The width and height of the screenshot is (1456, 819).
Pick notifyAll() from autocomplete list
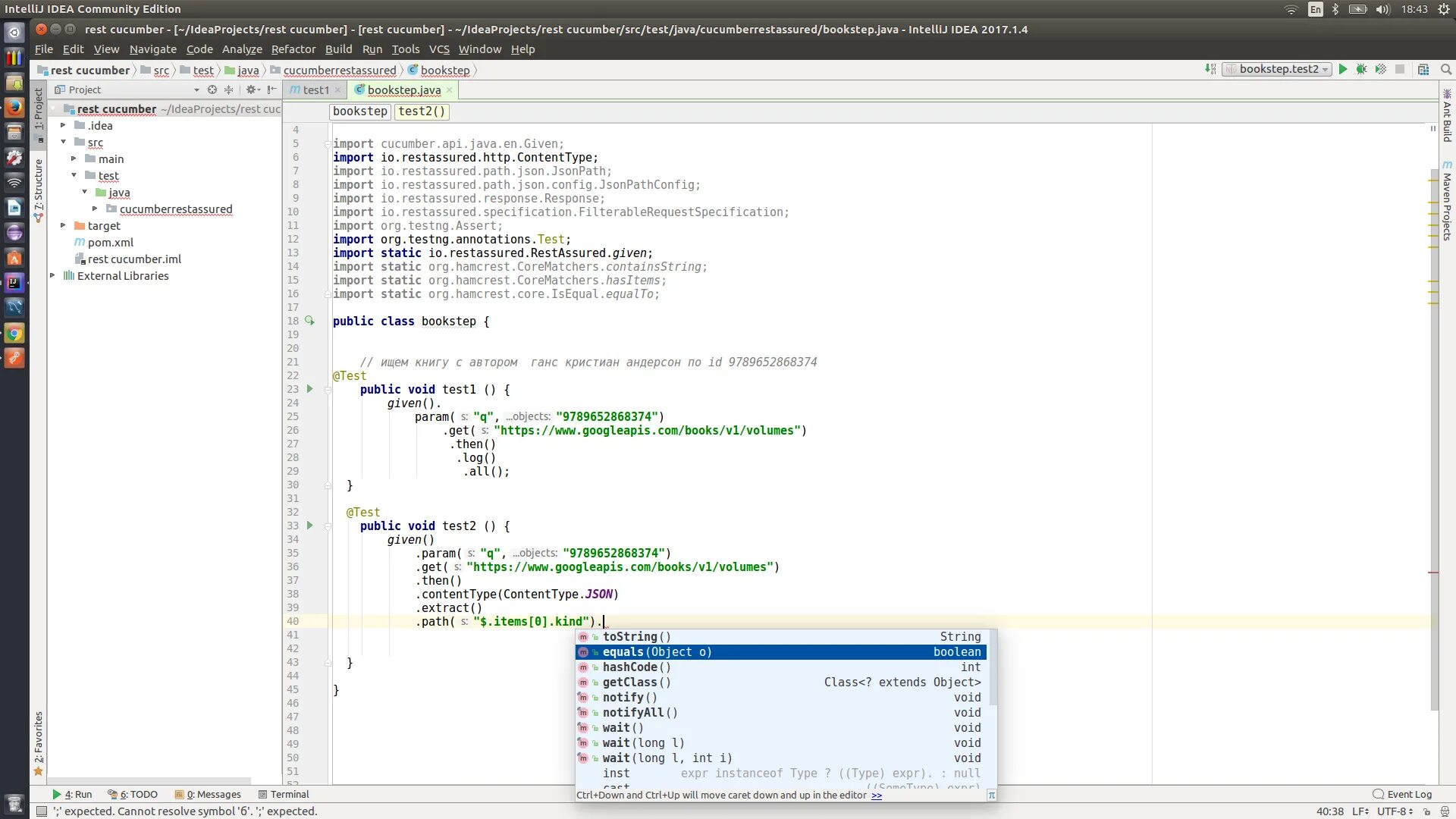click(x=781, y=713)
